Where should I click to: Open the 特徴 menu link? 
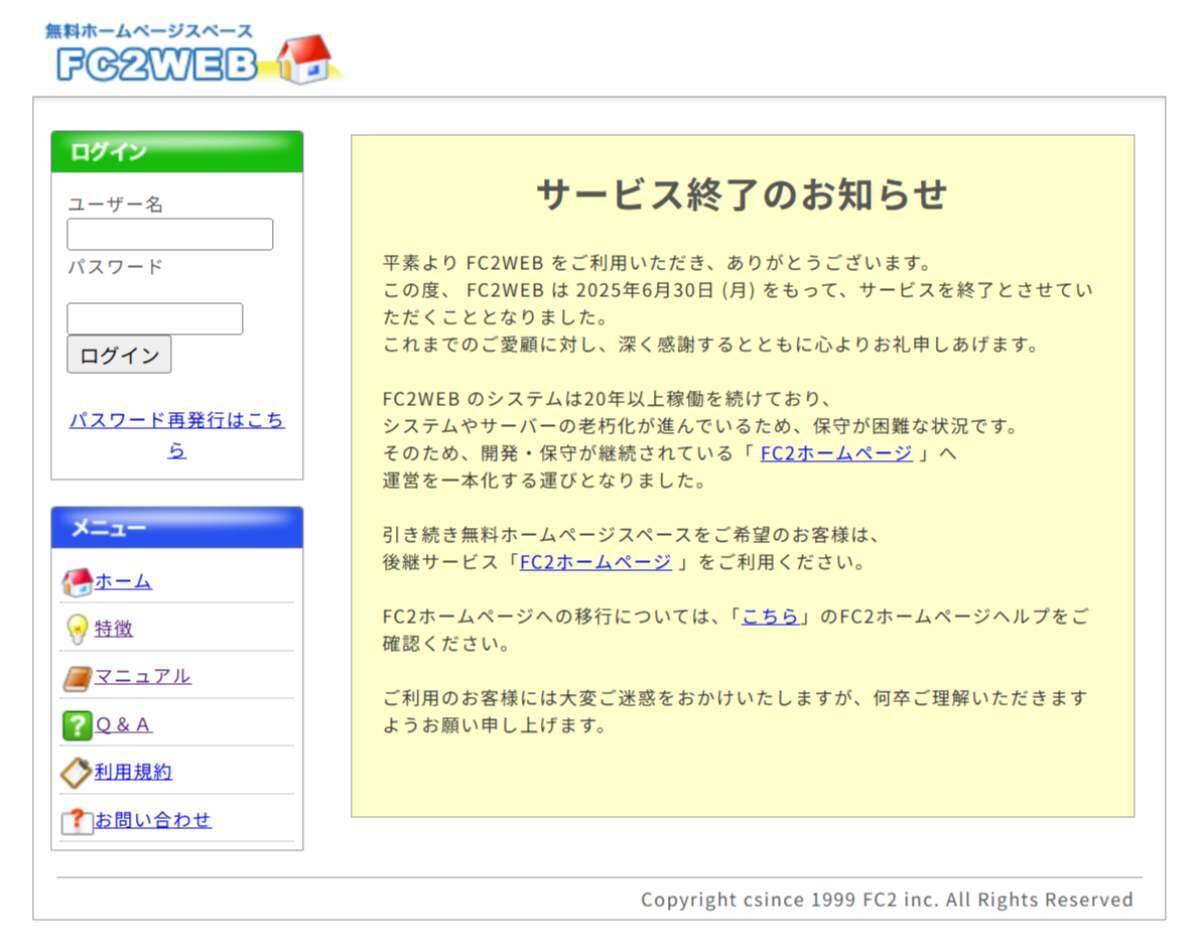(113, 629)
